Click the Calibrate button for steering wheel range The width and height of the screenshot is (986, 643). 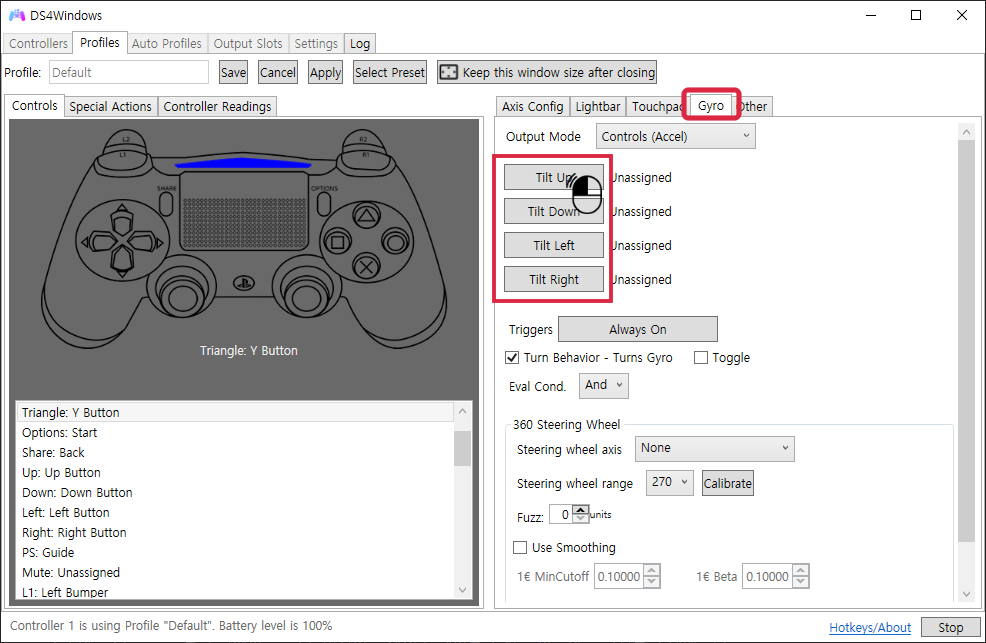pyautogui.click(x=727, y=482)
